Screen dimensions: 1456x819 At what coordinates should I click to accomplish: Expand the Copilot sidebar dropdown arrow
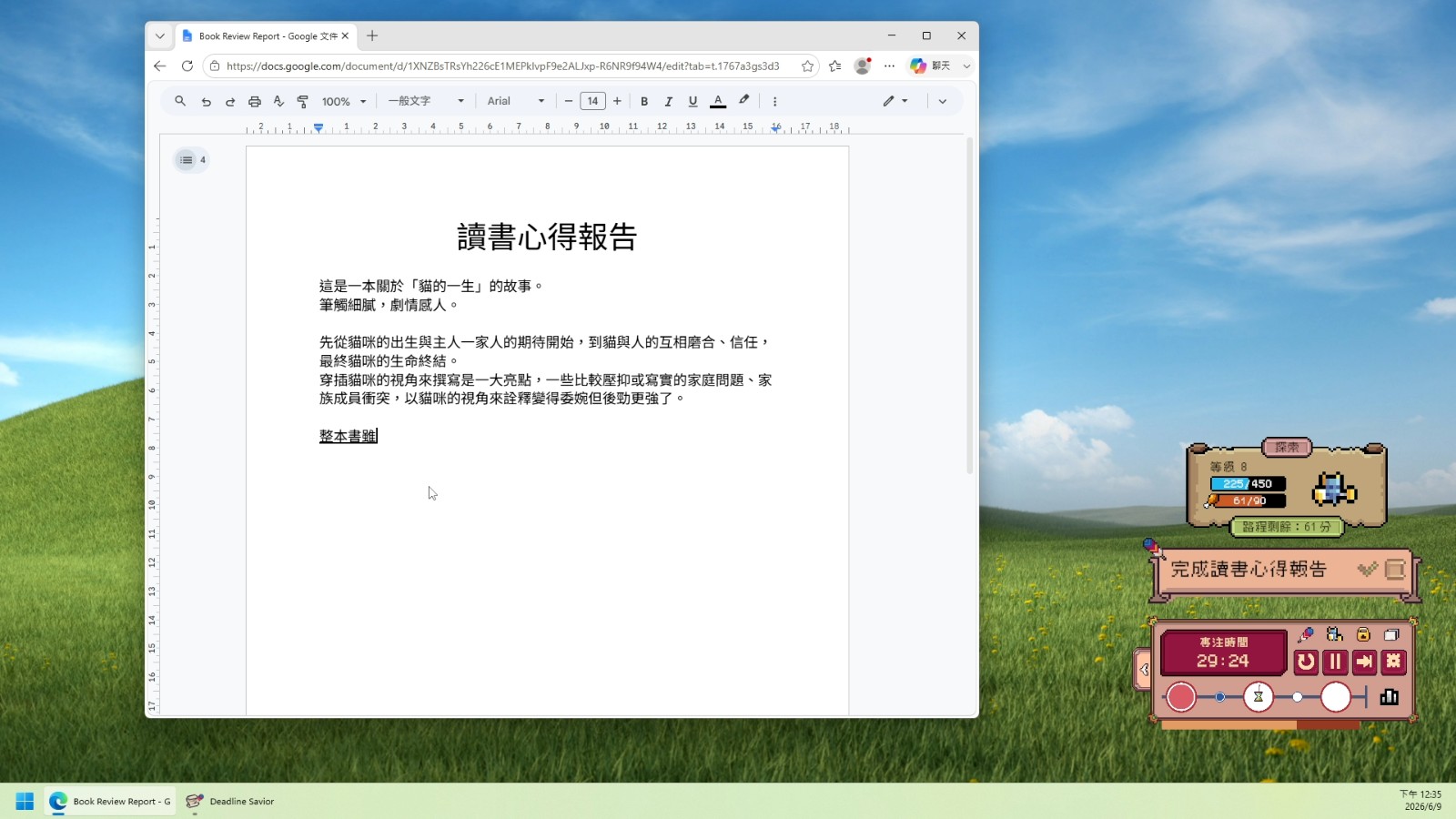[x=966, y=66]
